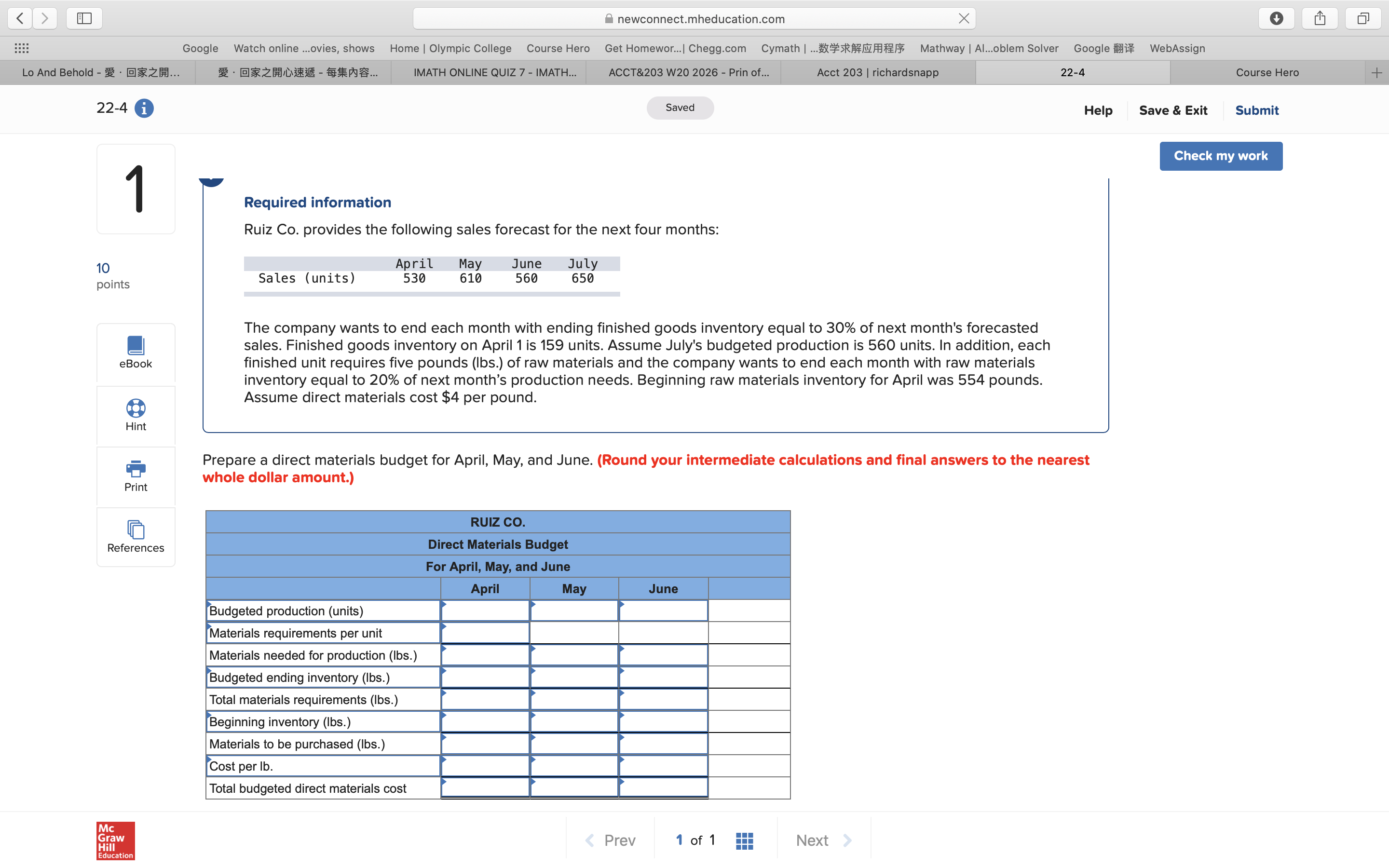Open dropdown for Cost per lb. label
Screen dimensions: 1389x868
[x=323, y=766]
